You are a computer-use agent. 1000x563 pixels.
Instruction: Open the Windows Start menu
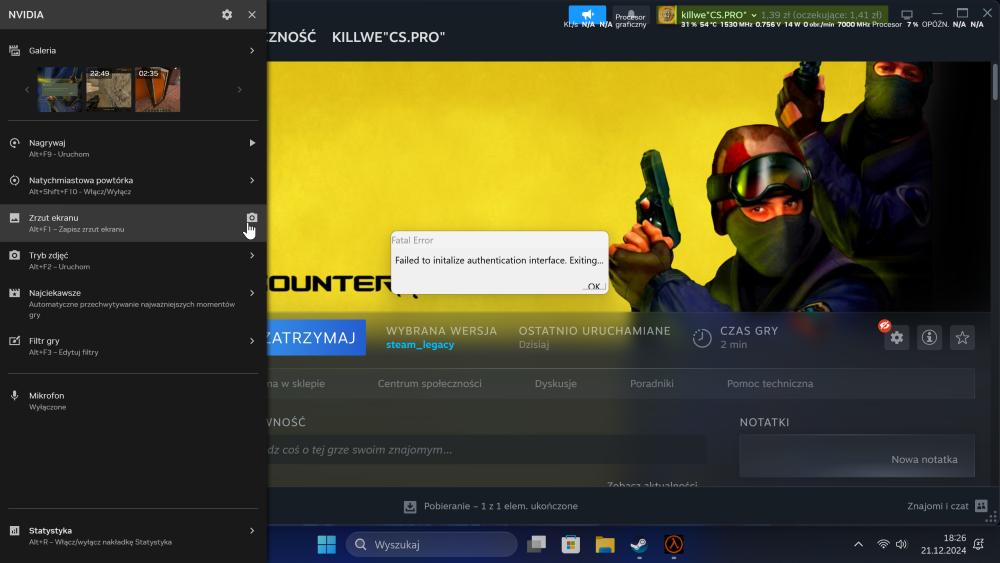click(327, 545)
